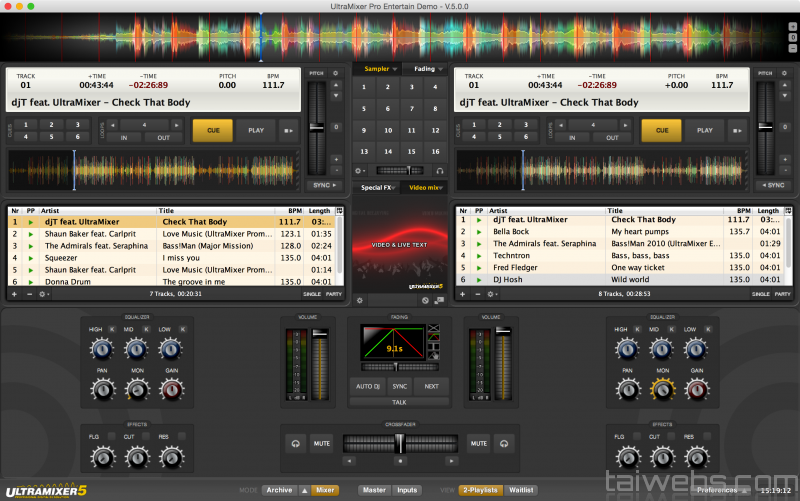Remove a track with right playlist minus icon
This screenshot has height=501, width=800.
point(476,294)
